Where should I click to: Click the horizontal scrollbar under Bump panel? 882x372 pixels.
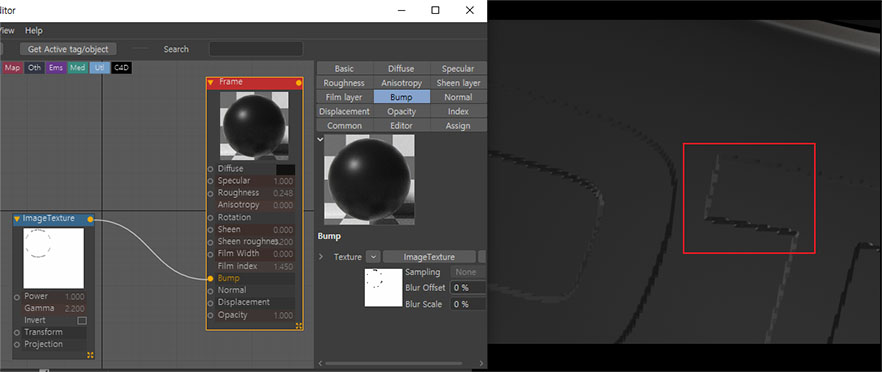click(x=394, y=364)
